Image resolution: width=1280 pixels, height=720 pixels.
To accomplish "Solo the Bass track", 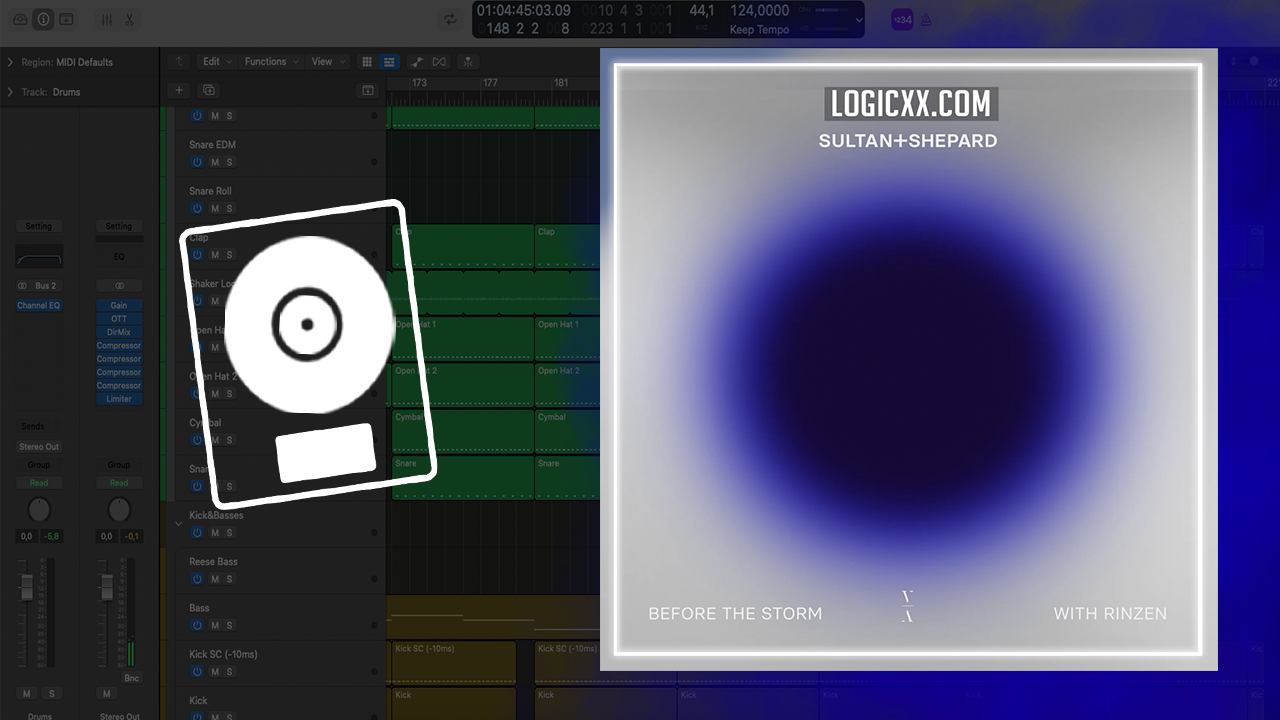I will point(229,625).
